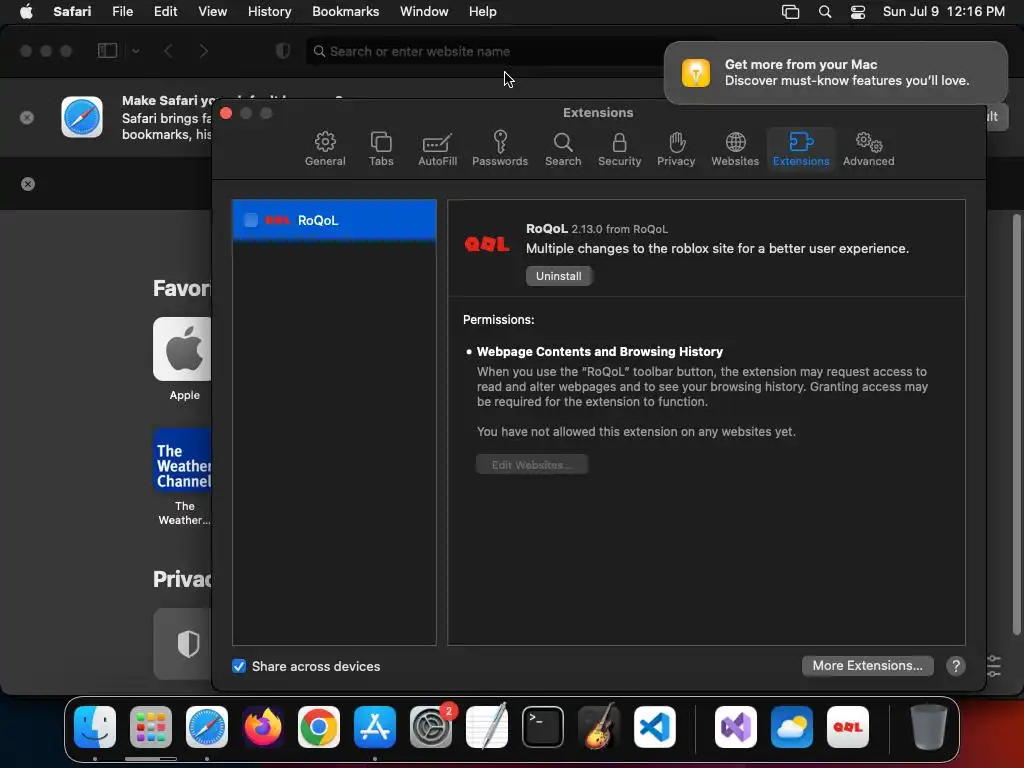Open the RoQoL app in the Dock
This screenshot has width=1024, height=768.
click(848, 726)
